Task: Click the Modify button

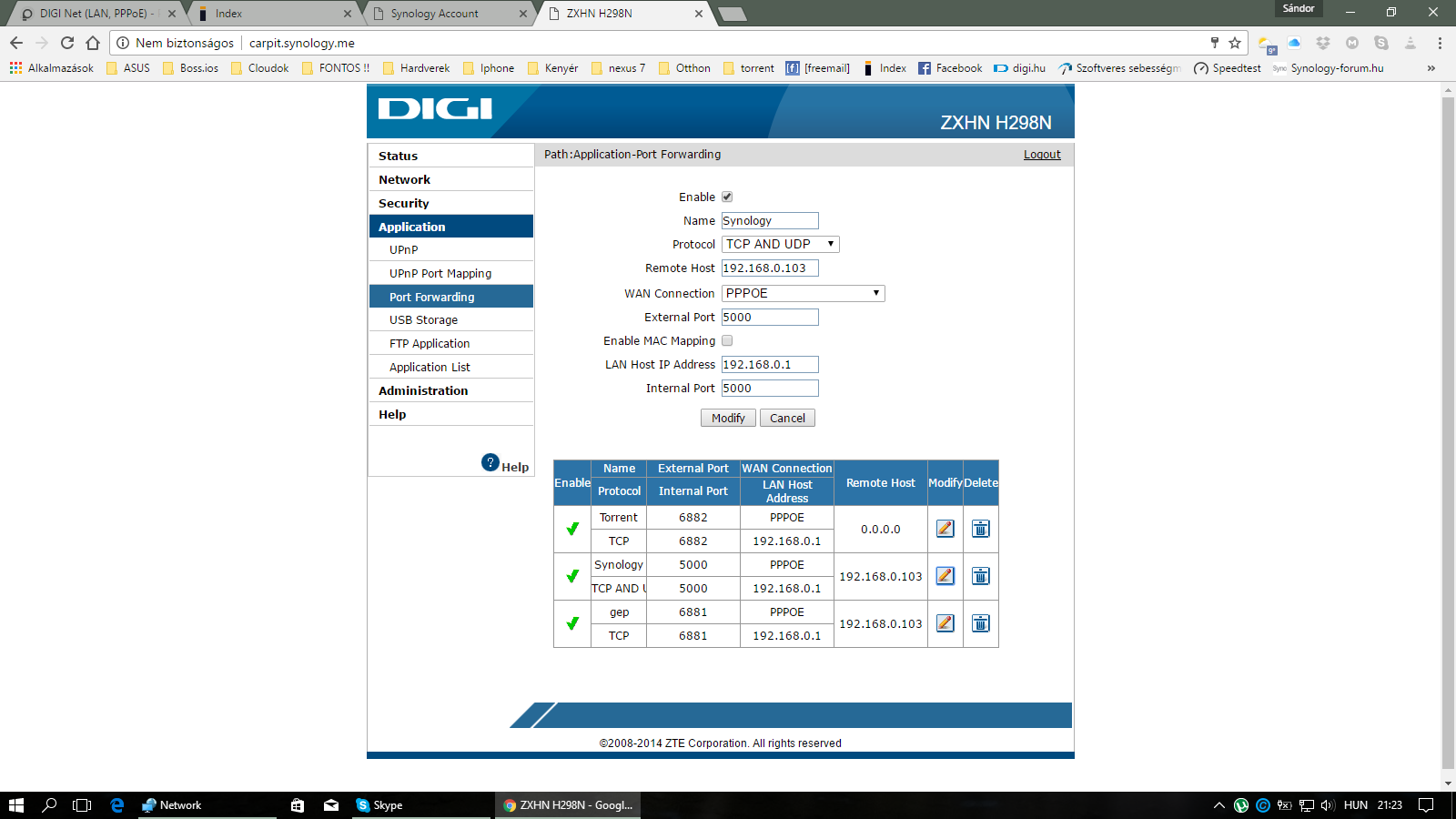Action: 728,418
